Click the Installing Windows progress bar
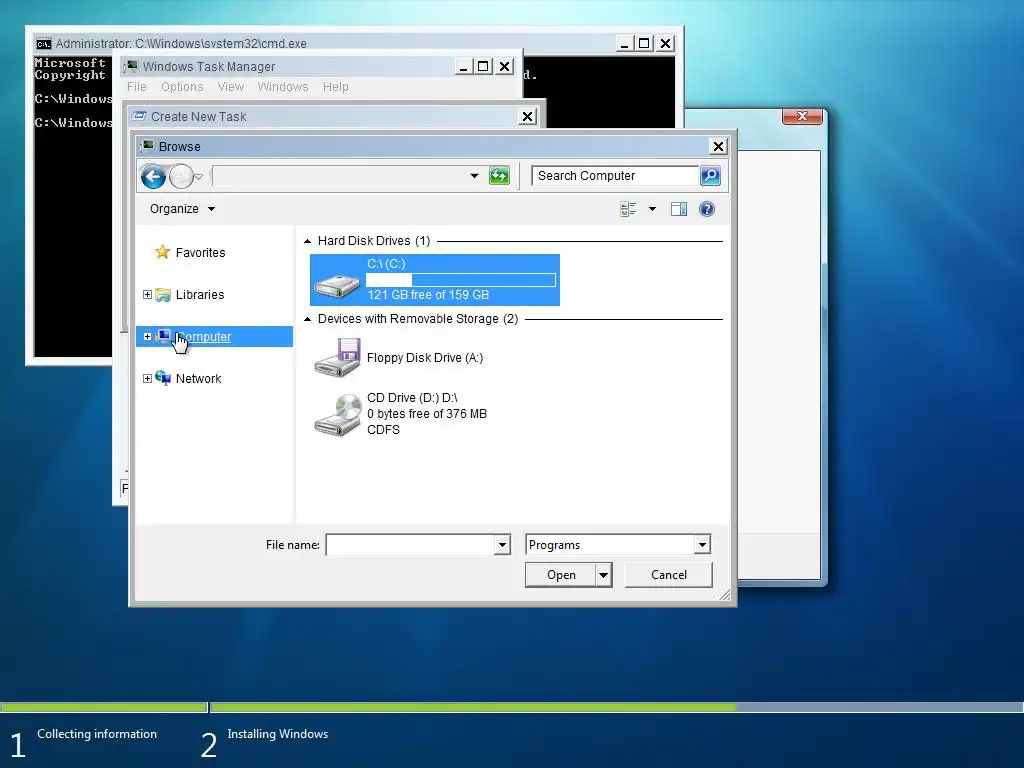 [616, 707]
